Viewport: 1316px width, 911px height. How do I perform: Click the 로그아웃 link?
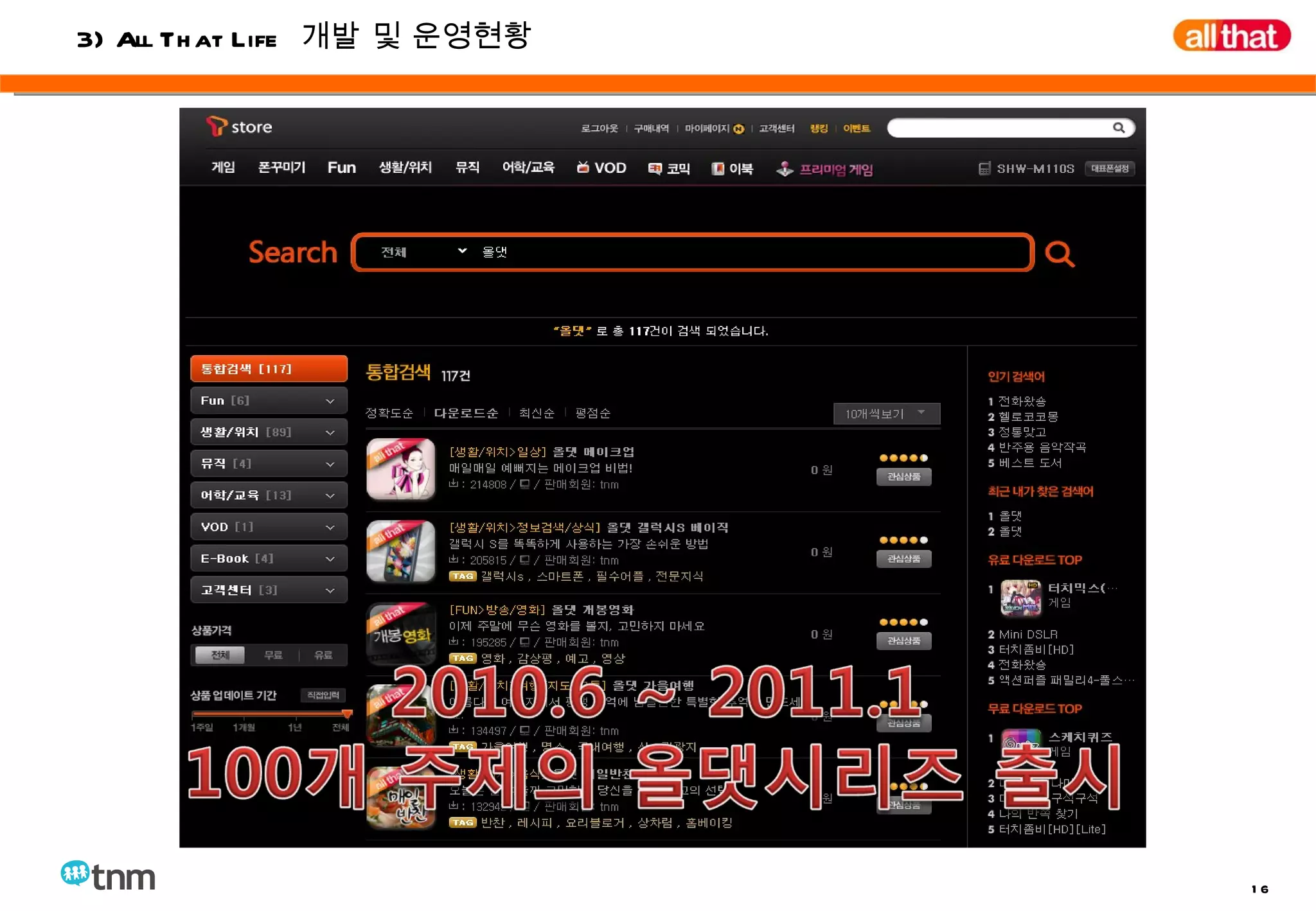click(599, 128)
